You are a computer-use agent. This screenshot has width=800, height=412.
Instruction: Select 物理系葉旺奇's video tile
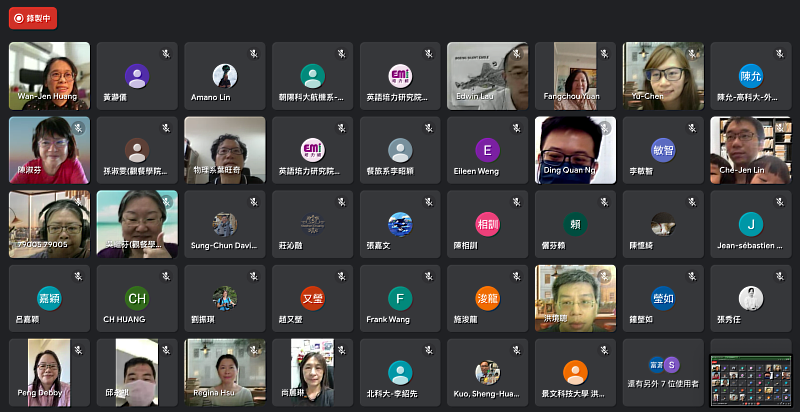click(225, 150)
